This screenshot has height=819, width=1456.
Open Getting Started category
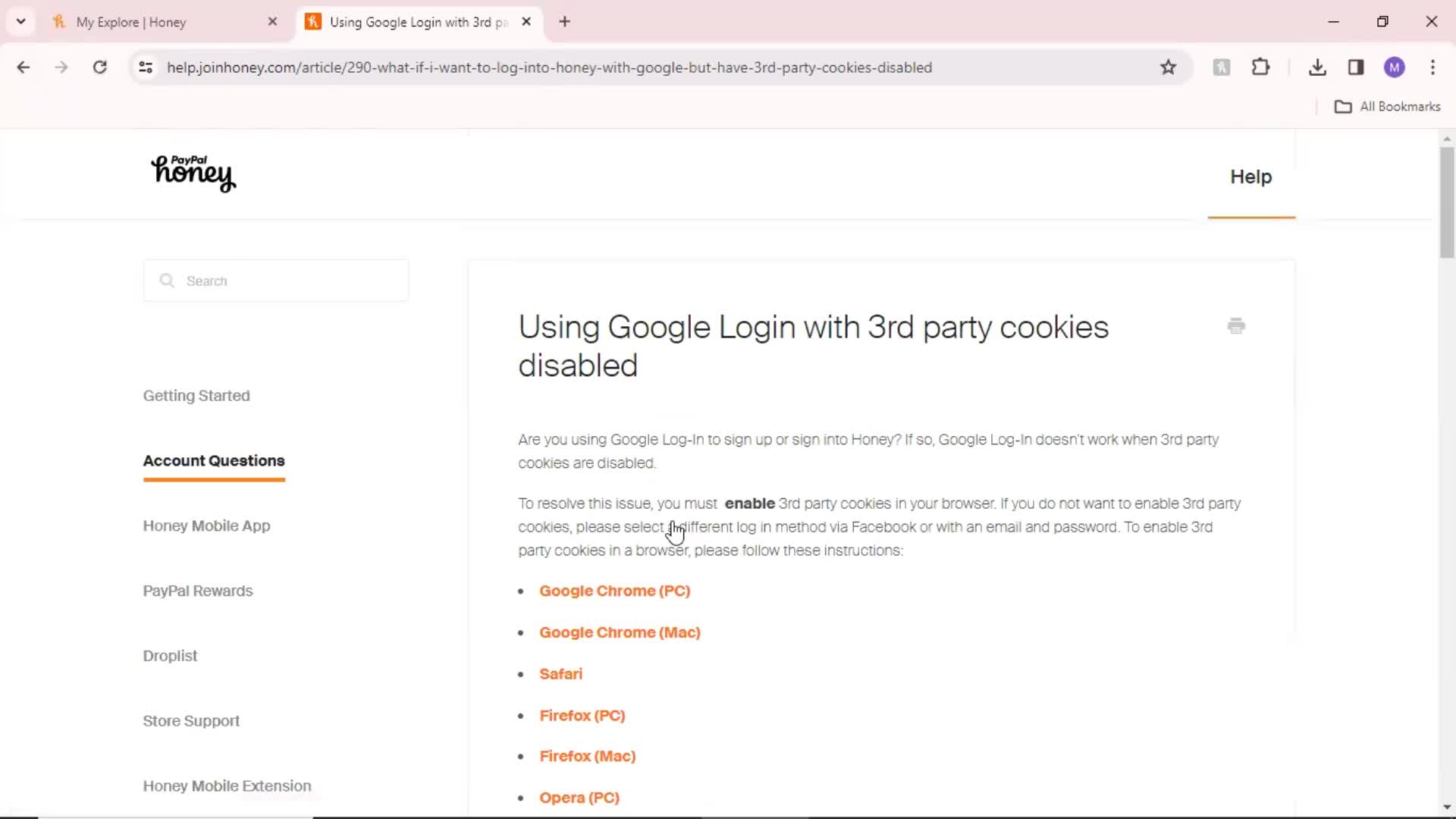click(196, 396)
